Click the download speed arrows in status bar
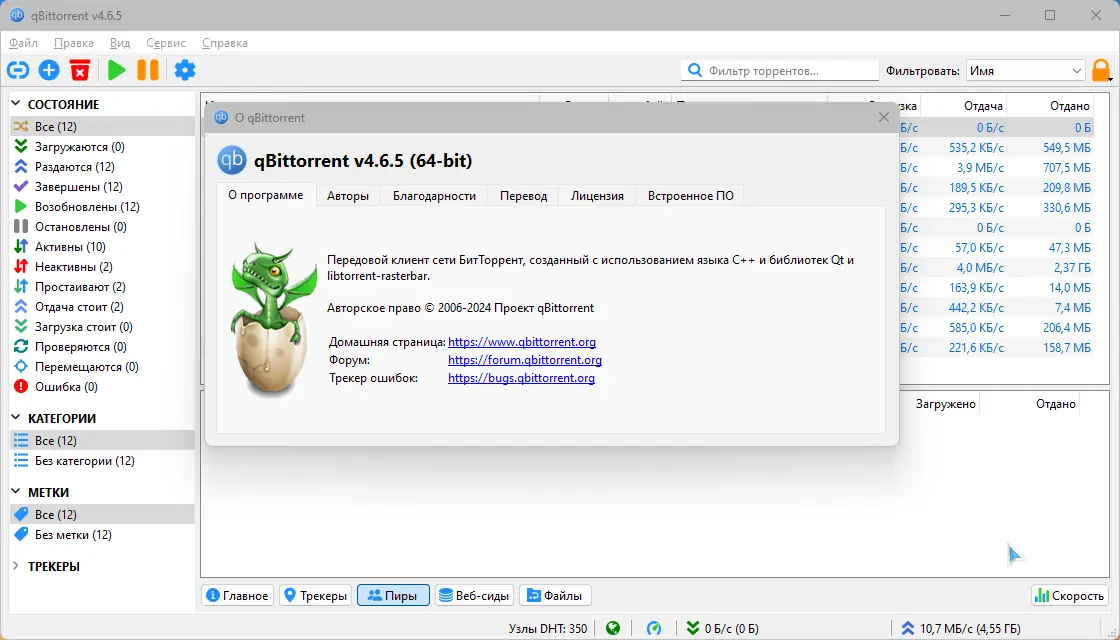This screenshot has width=1120, height=640. pos(692,629)
